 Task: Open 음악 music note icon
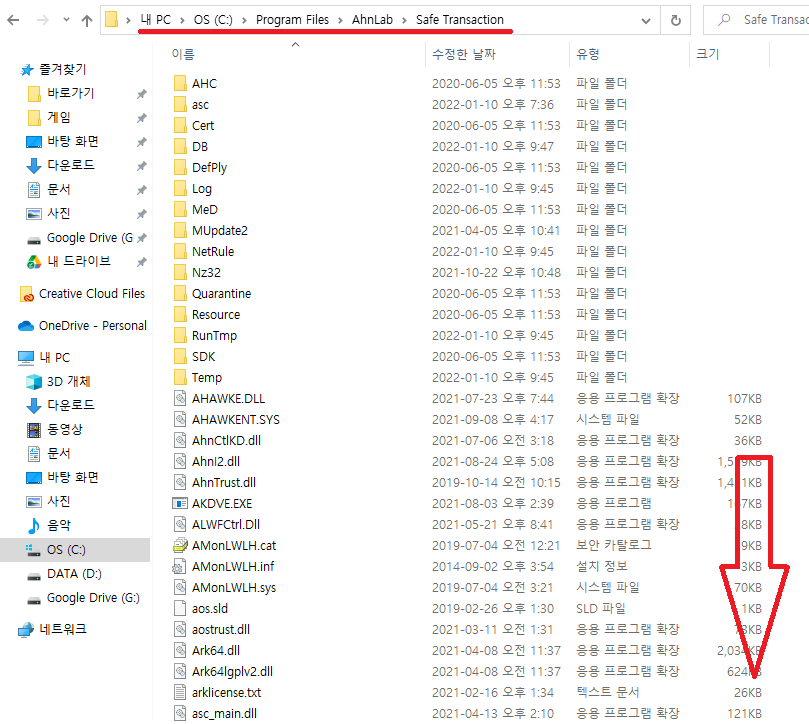[x=34, y=526]
